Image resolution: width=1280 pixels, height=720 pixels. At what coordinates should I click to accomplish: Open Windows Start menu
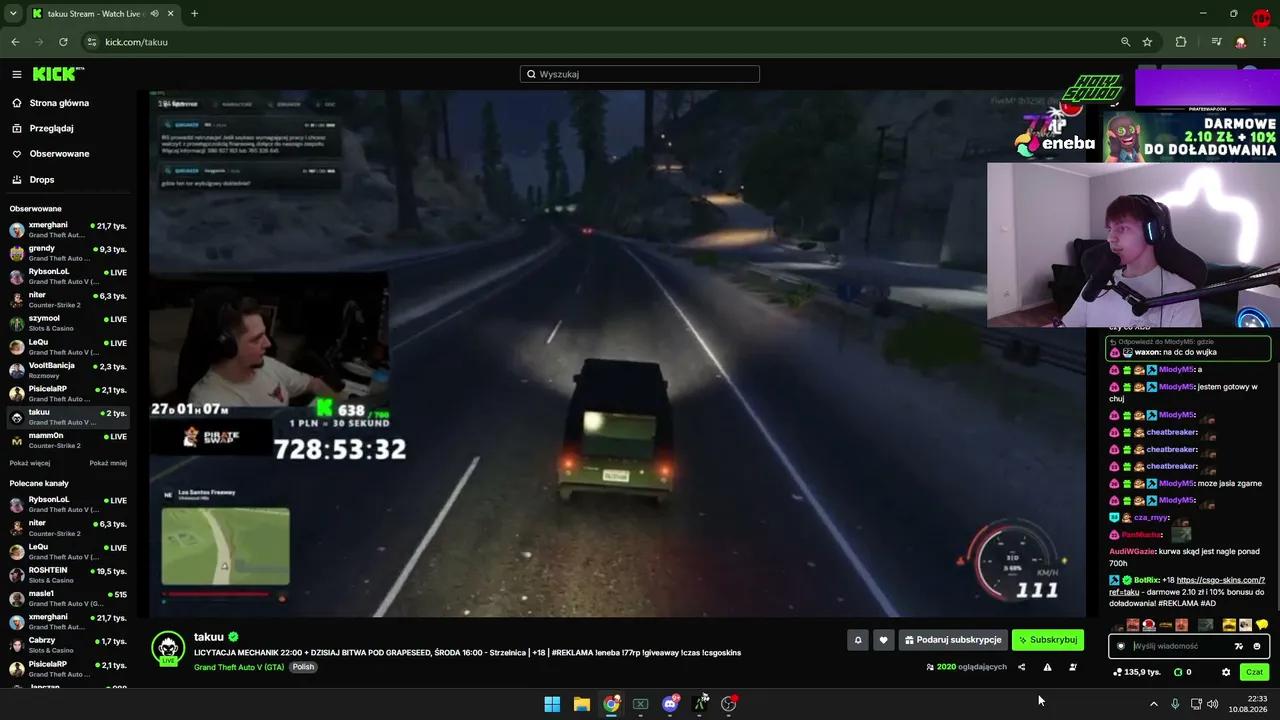[552, 704]
